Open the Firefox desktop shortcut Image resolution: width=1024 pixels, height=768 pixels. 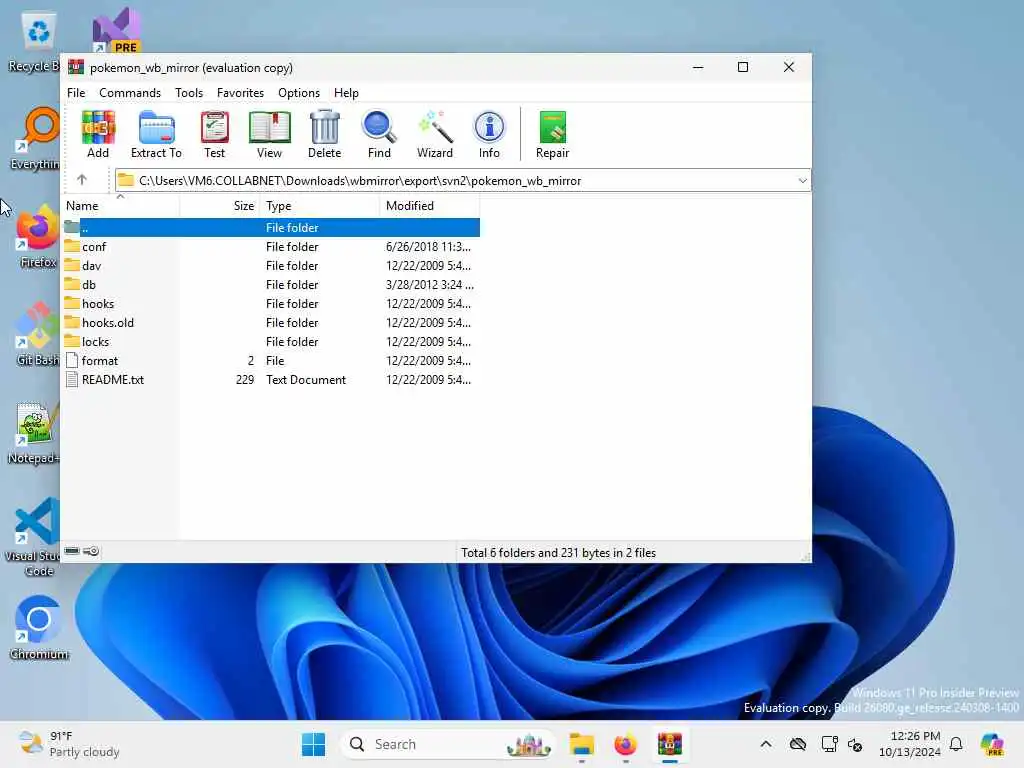pyautogui.click(x=37, y=237)
